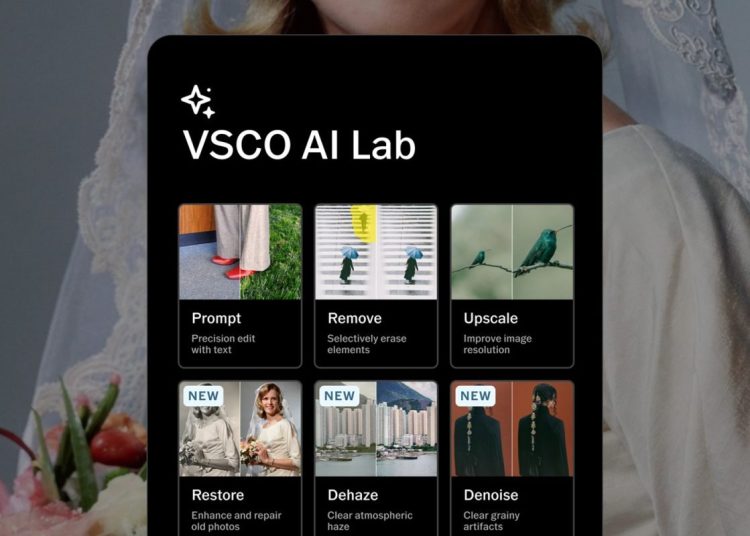Choose the Dehaze tool title
The height and width of the screenshot is (536, 750).
(353, 495)
